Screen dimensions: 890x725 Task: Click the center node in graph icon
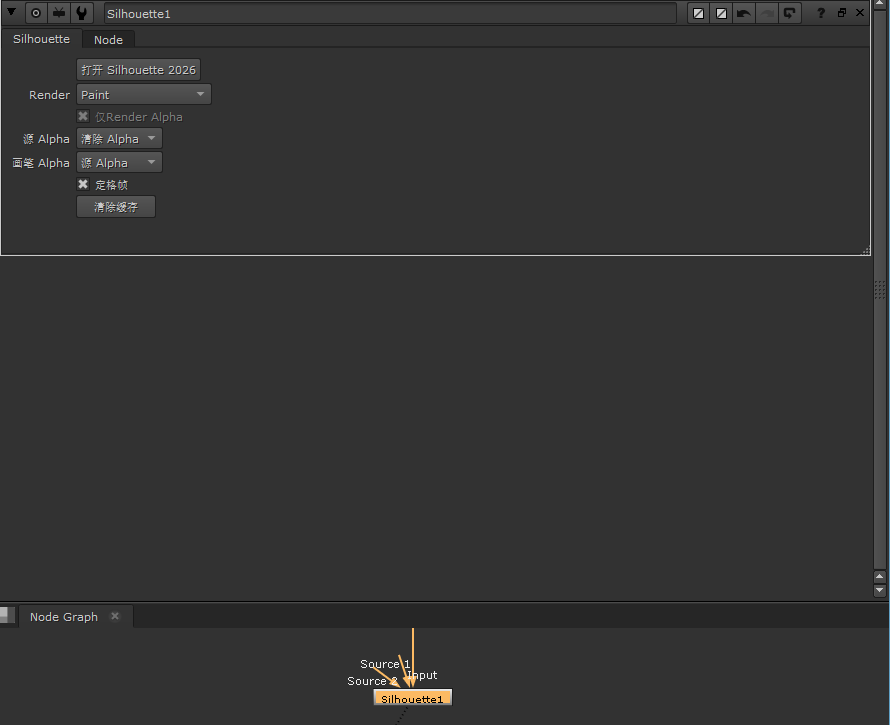click(x=36, y=13)
